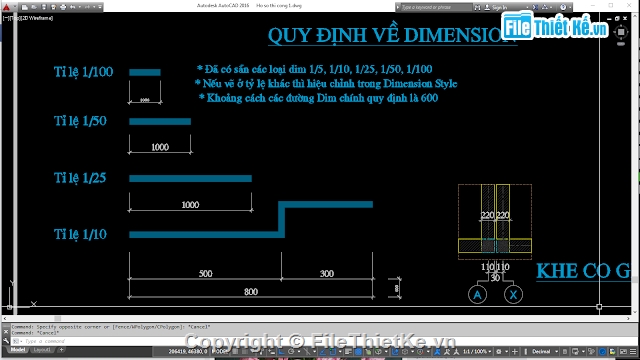Screen dimensions: 640x360
Task: Toggle drawing grid display
Action: (x=236, y=351)
